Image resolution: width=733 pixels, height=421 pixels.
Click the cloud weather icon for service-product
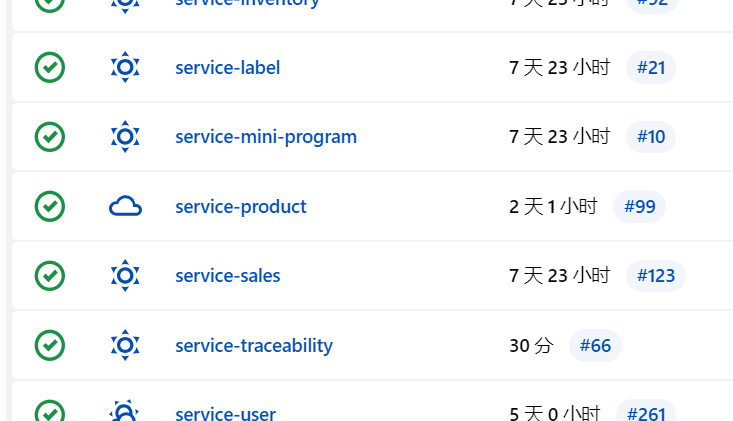point(125,206)
